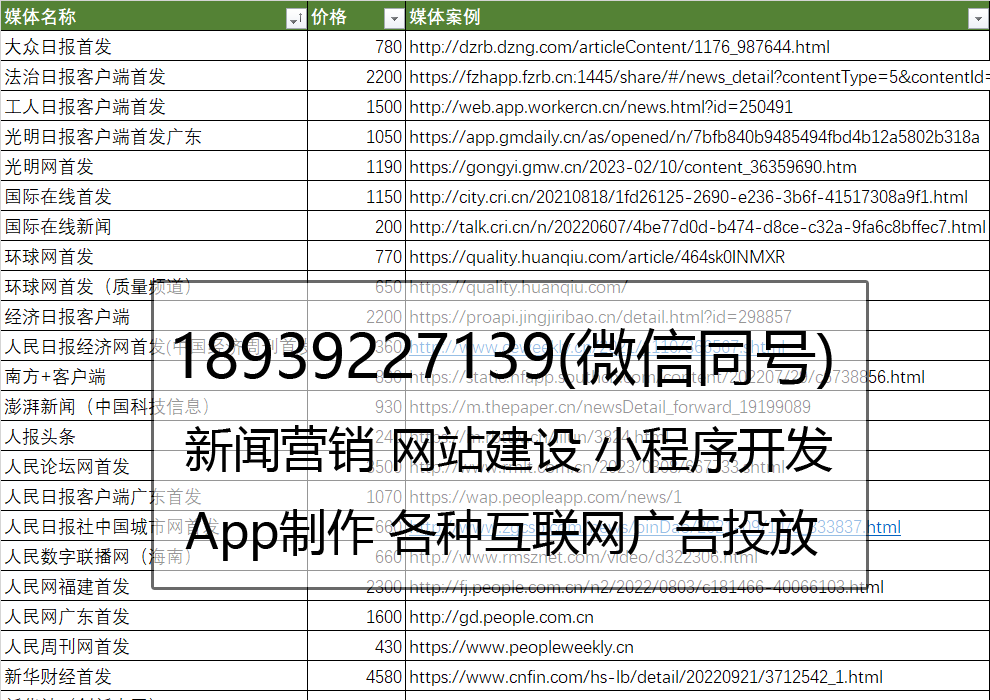
Task: Click the web.app.workercn.cn URL cell
Action: [698, 106]
